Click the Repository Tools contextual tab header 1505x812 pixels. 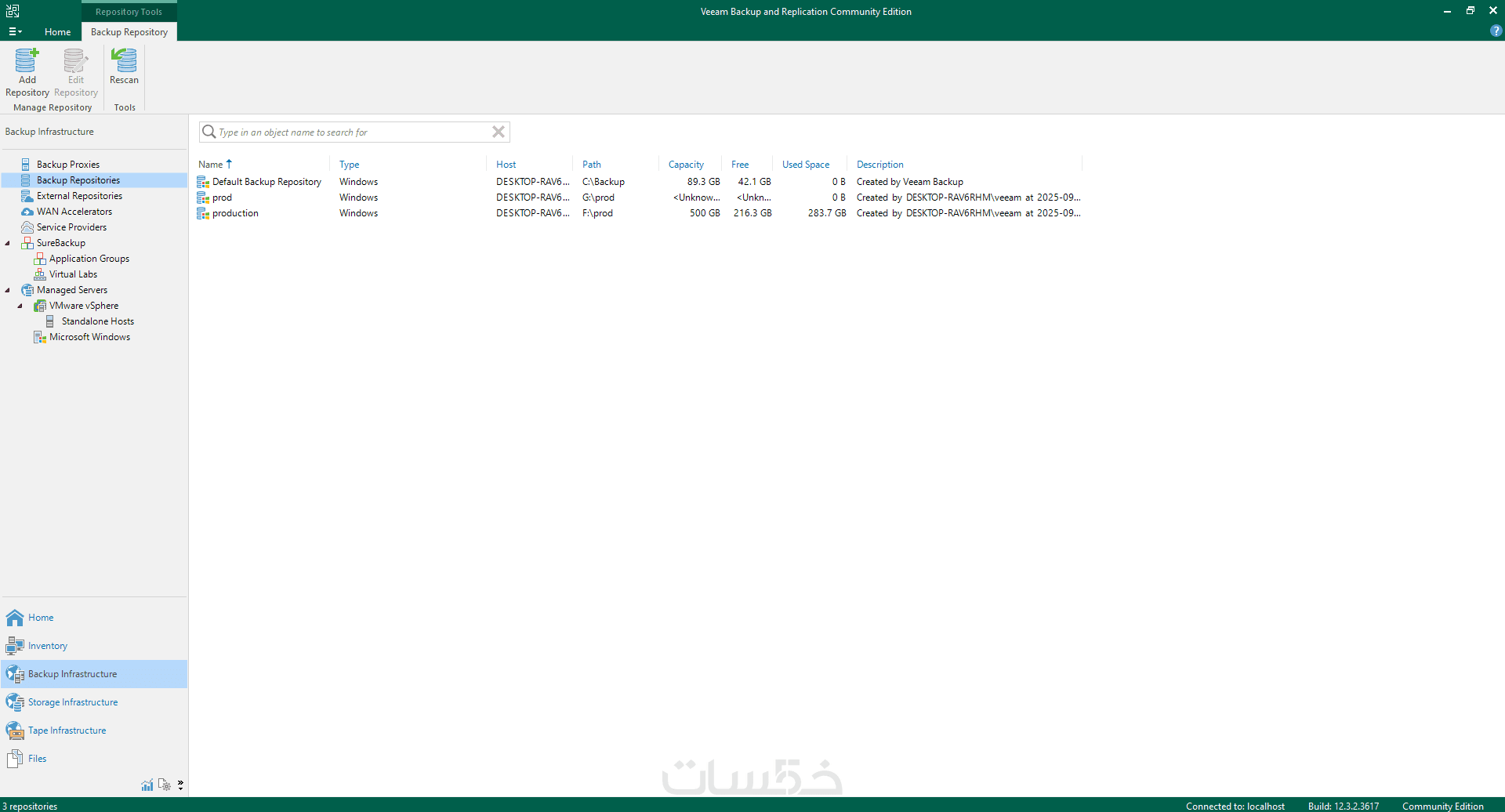click(129, 12)
